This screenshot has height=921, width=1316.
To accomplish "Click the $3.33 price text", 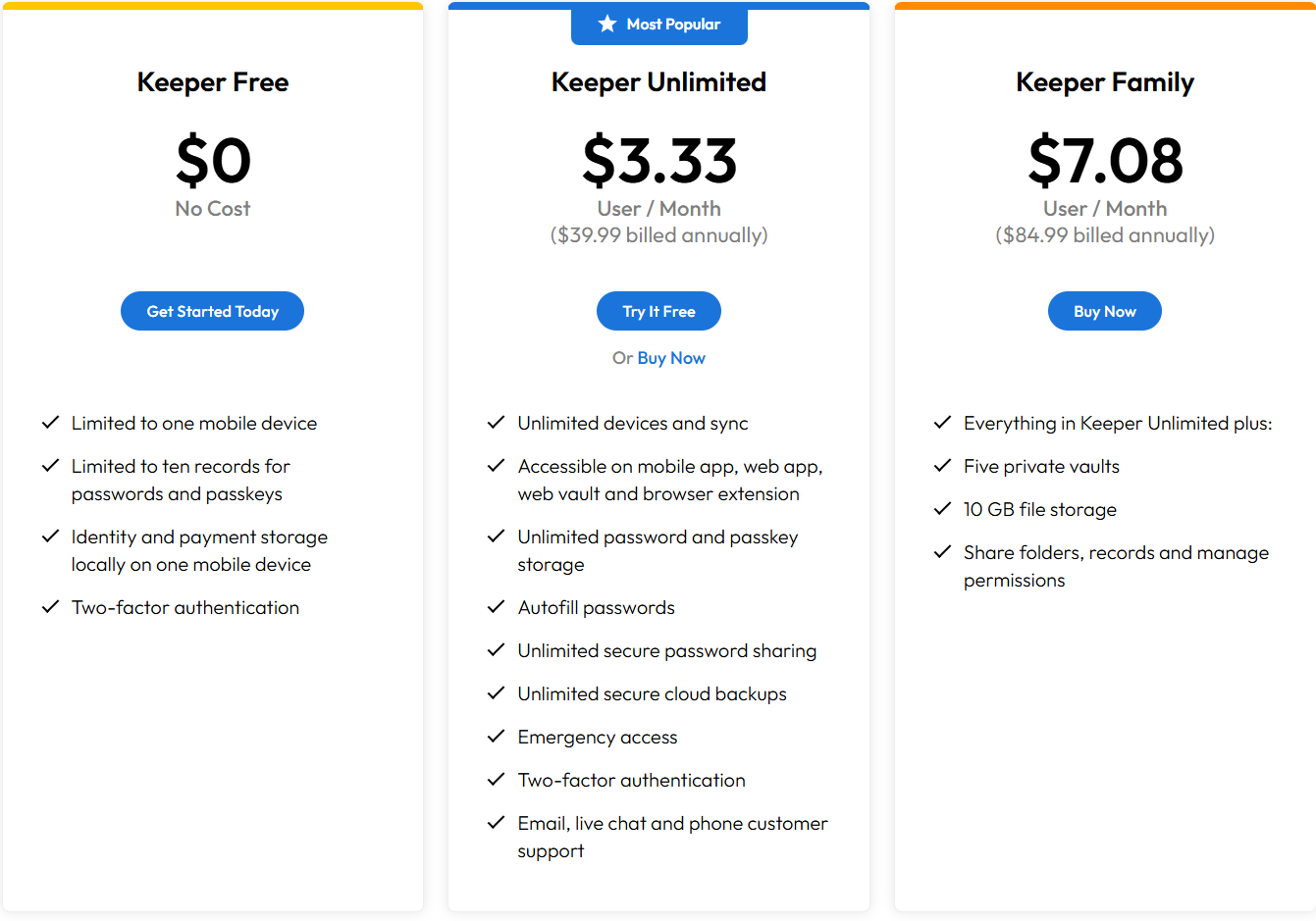I will pyautogui.click(x=659, y=160).
